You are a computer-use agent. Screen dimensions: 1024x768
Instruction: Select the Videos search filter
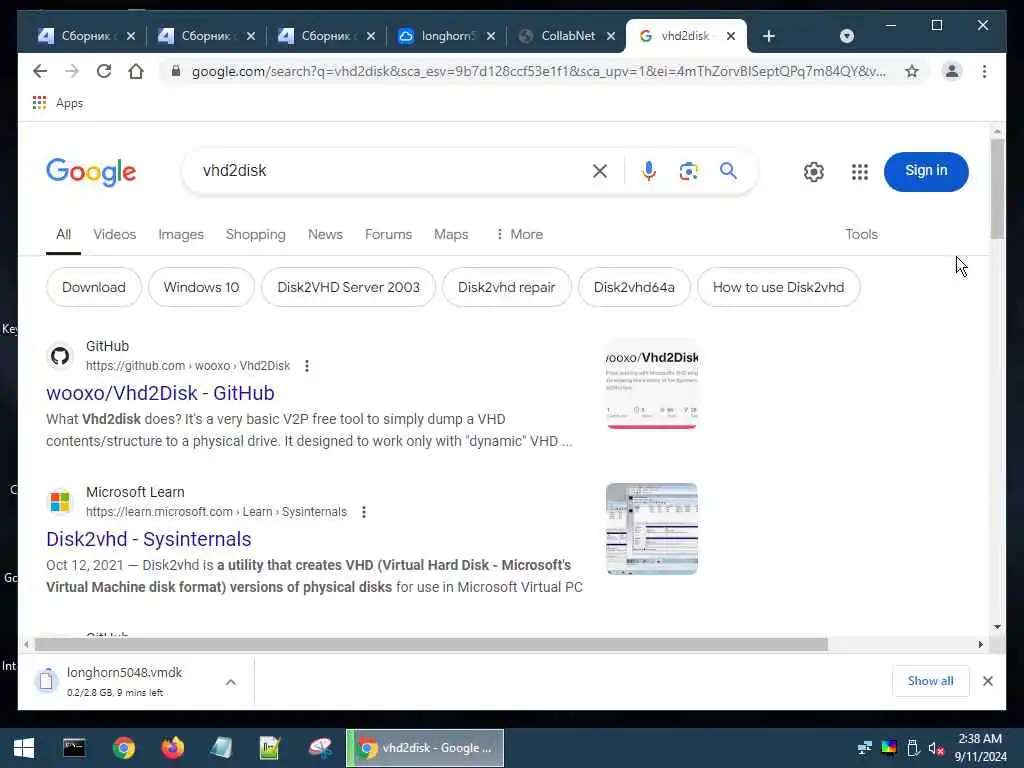click(114, 234)
